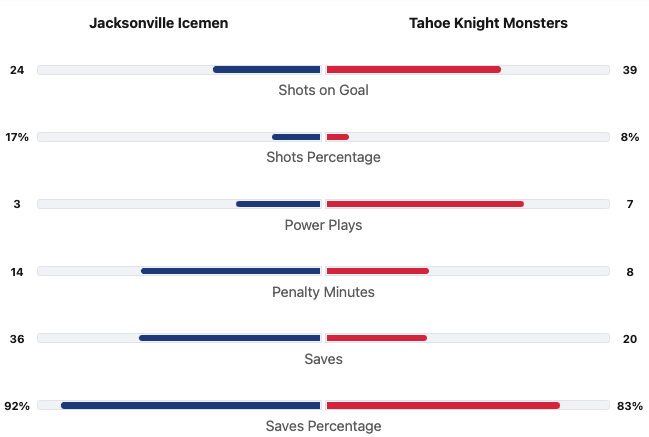Click the Knight Monsters 39 shots value

click(x=630, y=70)
